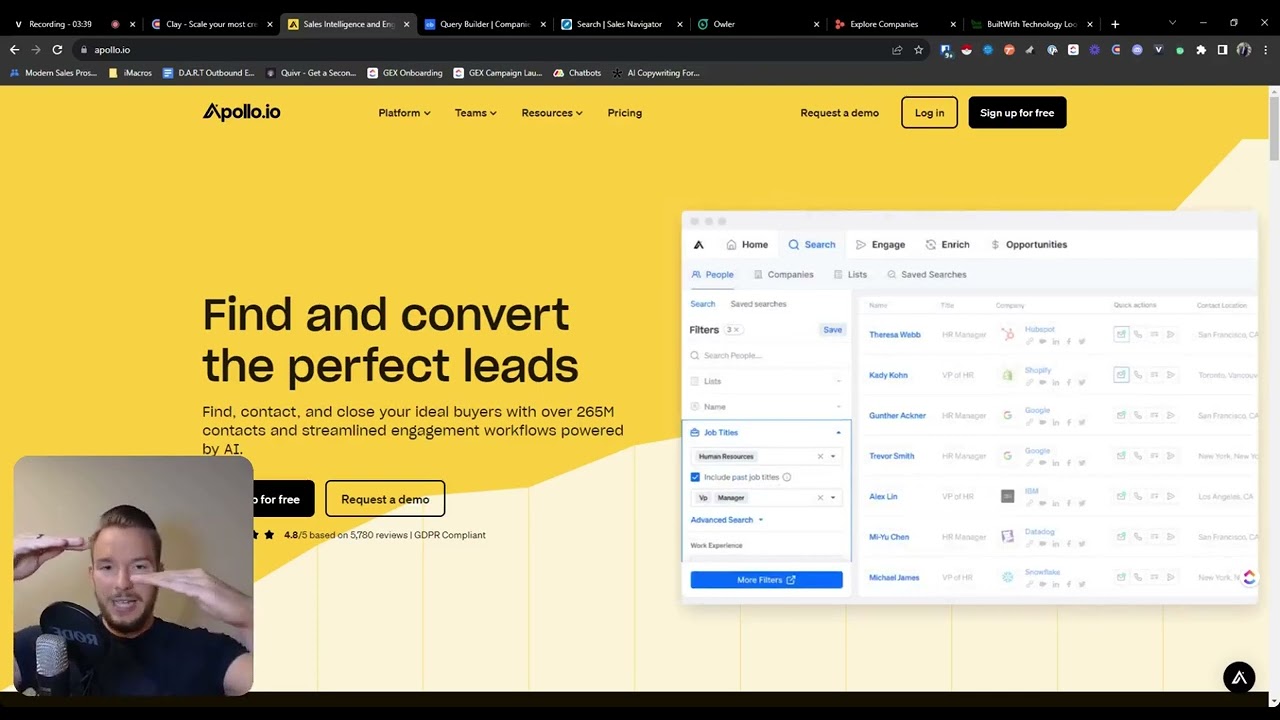Viewport: 1280px width, 720px height.
Task: Click Request a demo hero button
Action: (385, 499)
